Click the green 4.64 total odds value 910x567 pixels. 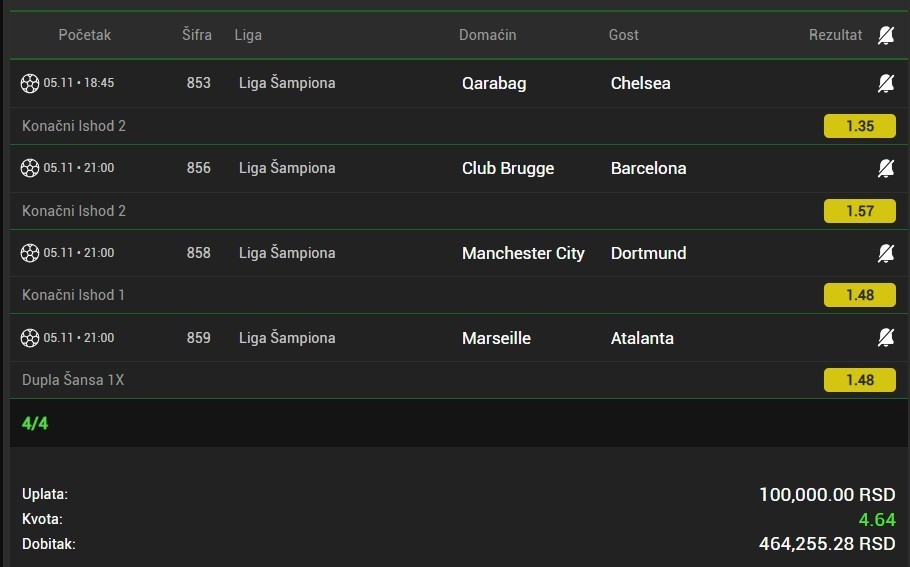tap(877, 520)
